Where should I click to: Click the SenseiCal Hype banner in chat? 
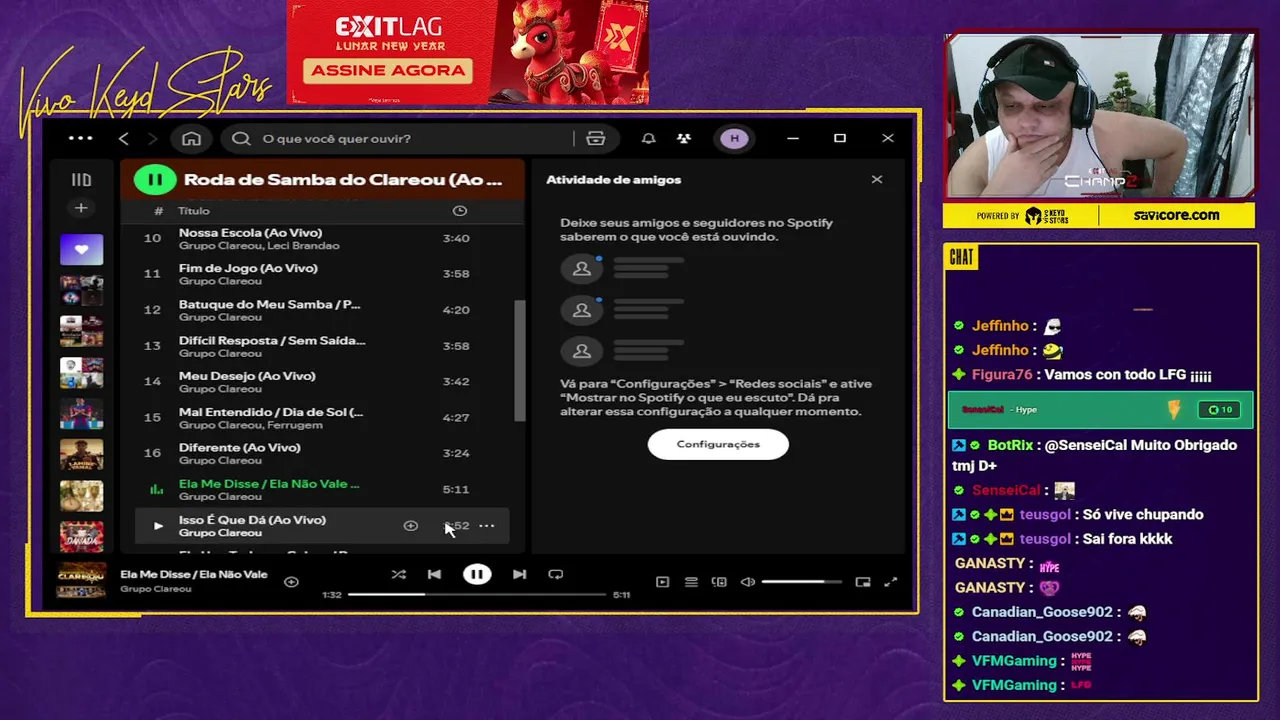[1100, 410]
